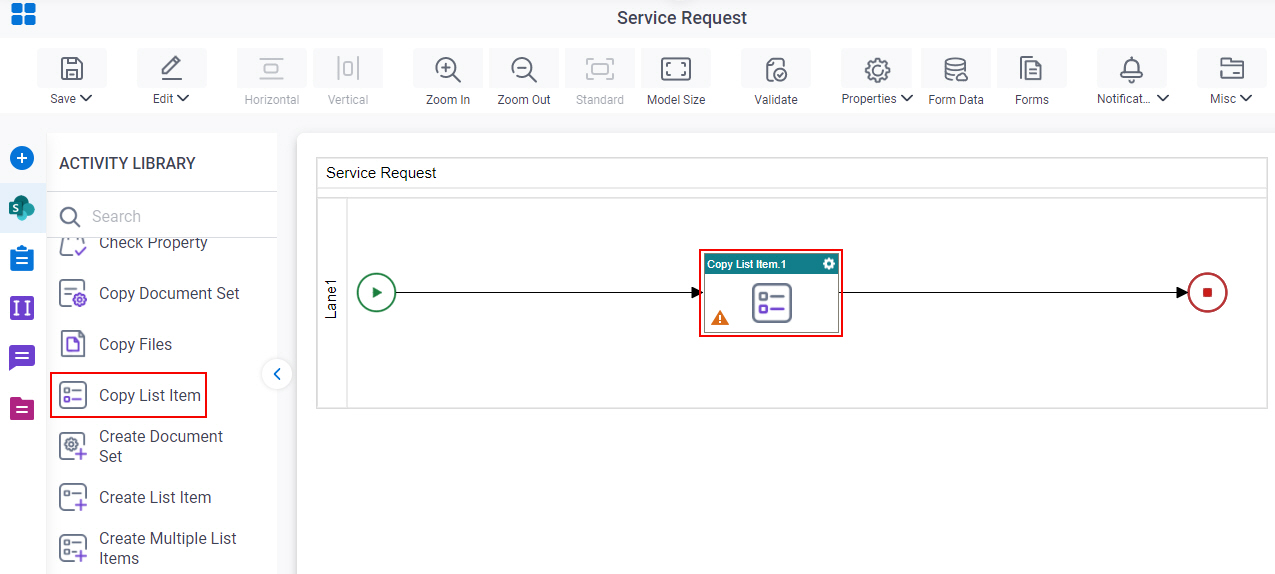Click the Horizontal align icon
This screenshot has height=574, width=1275.
pos(272,68)
